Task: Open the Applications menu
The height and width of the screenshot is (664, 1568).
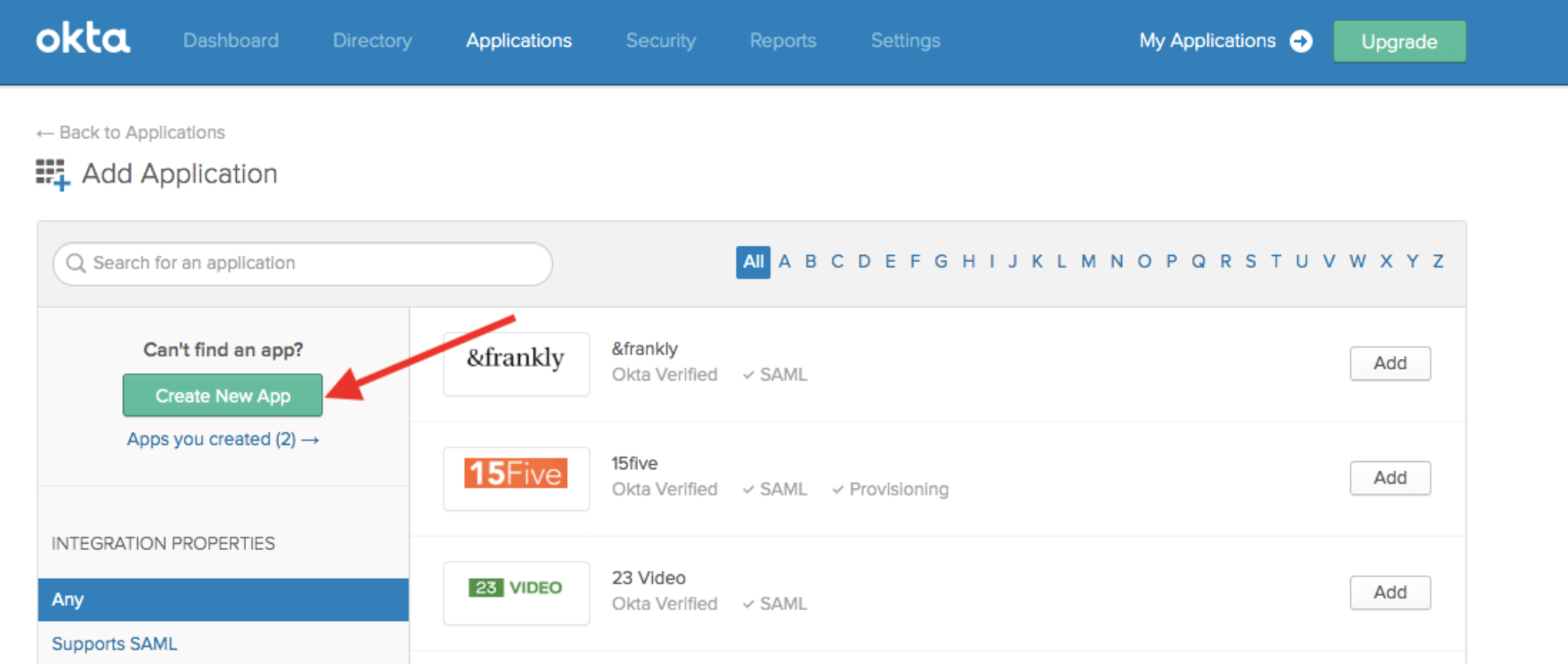Action: [x=518, y=40]
